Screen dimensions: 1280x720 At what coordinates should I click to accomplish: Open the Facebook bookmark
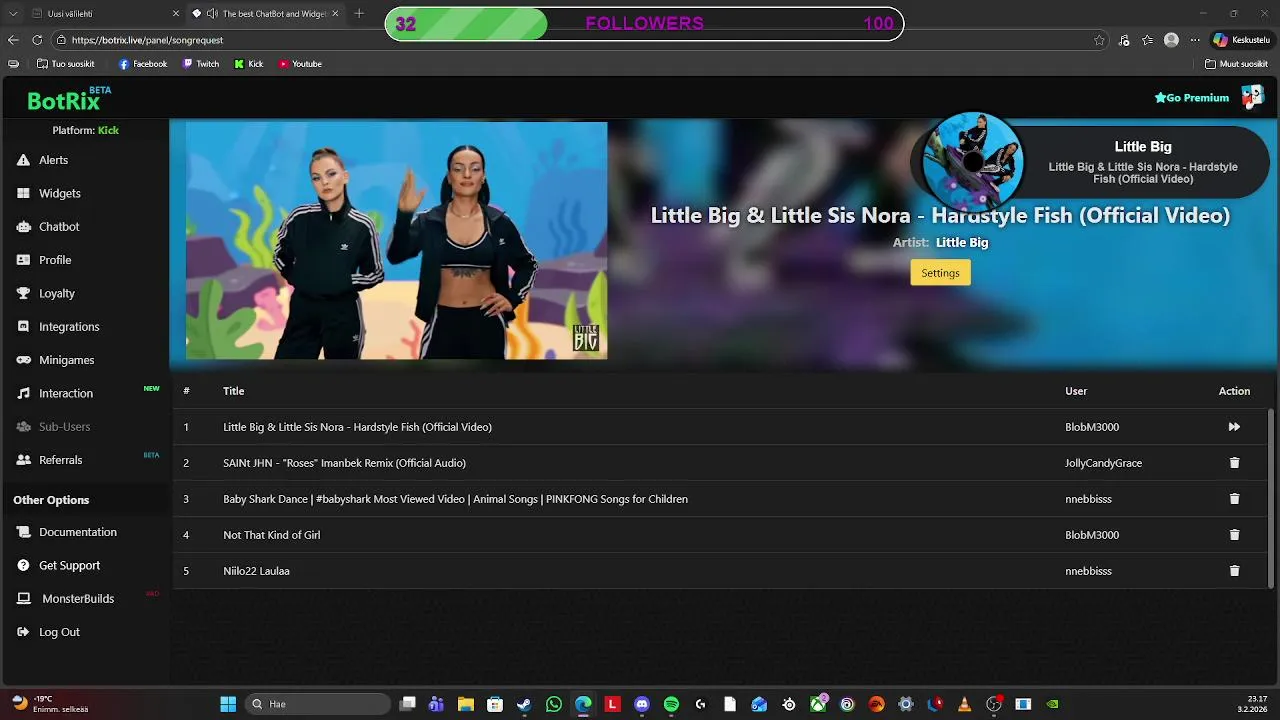click(x=142, y=64)
